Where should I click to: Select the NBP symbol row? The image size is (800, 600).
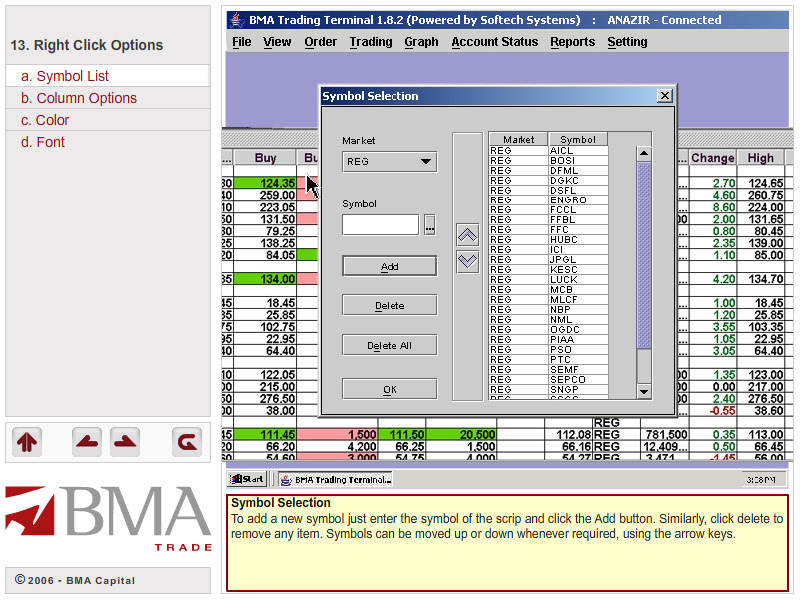tap(548, 309)
